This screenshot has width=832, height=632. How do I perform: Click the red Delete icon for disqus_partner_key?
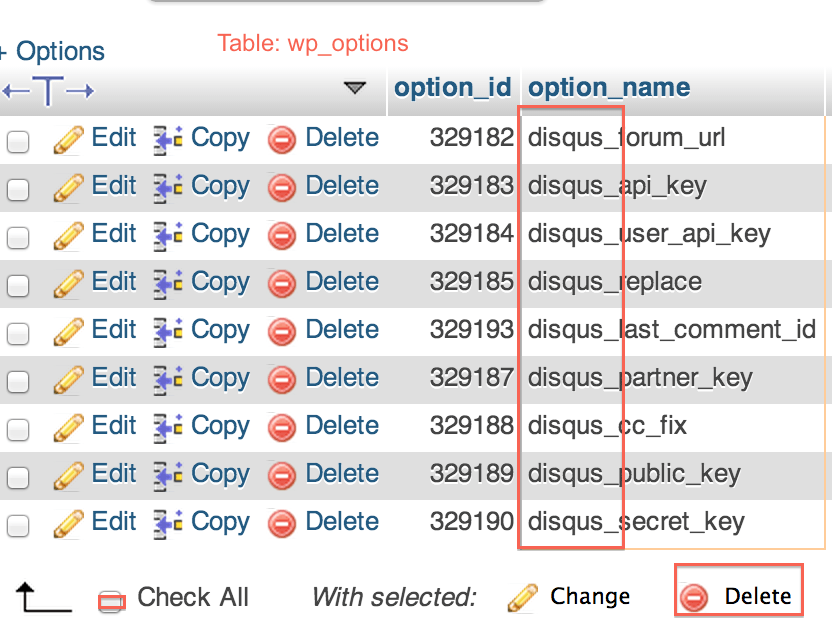[x=281, y=380]
